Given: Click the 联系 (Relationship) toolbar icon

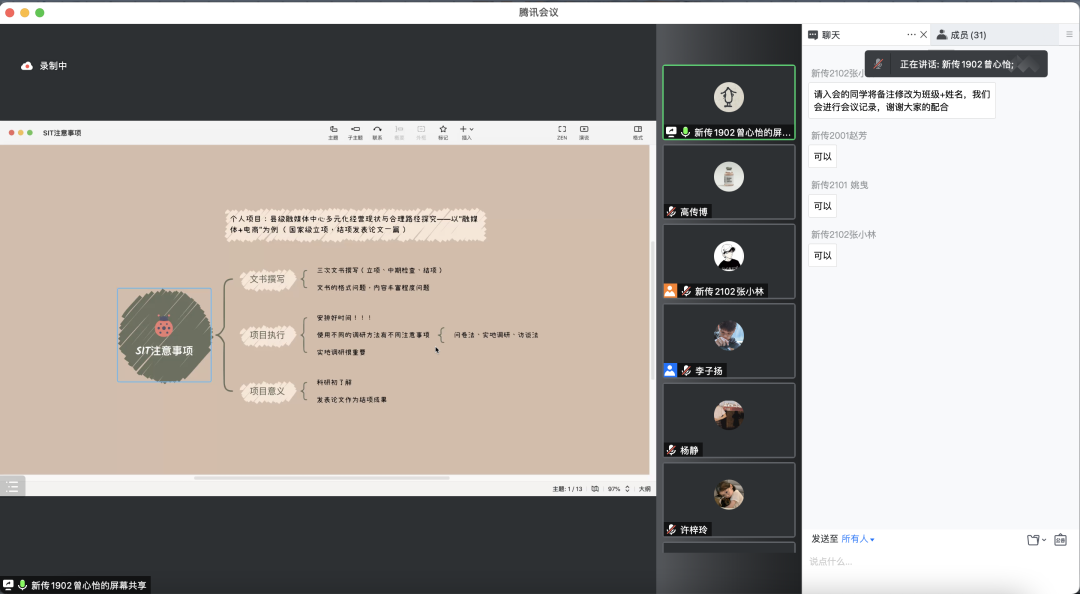Looking at the screenshot, I should pos(377,131).
